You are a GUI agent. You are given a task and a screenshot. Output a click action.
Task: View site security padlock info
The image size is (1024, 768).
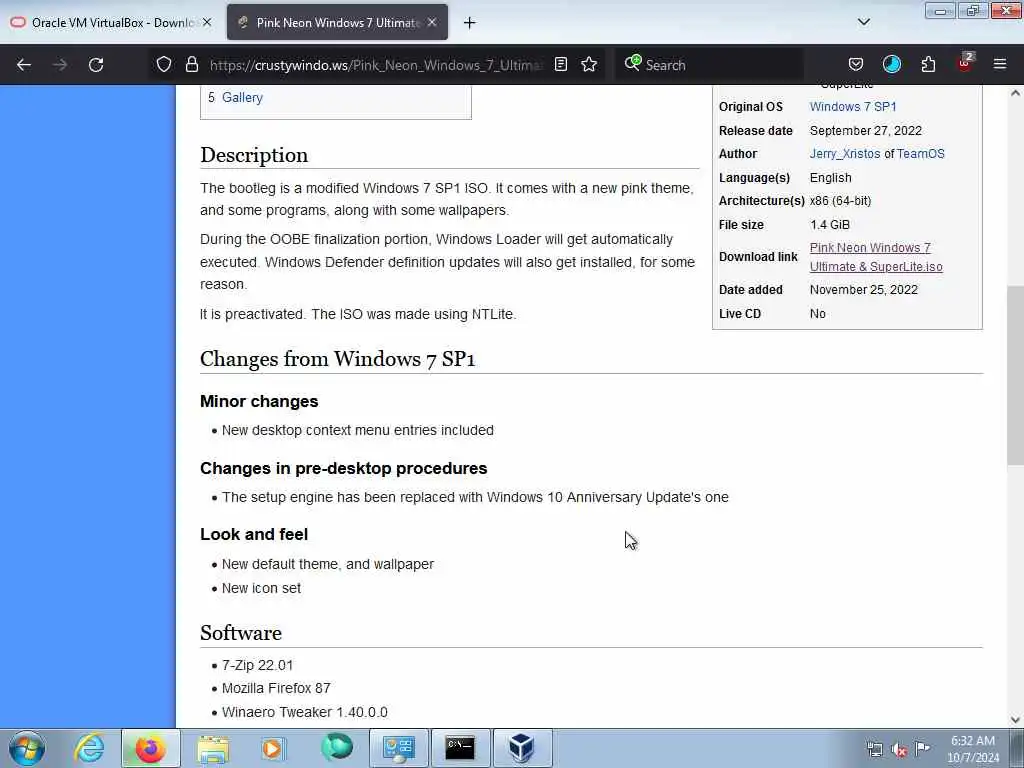pyautogui.click(x=191, y=64)
